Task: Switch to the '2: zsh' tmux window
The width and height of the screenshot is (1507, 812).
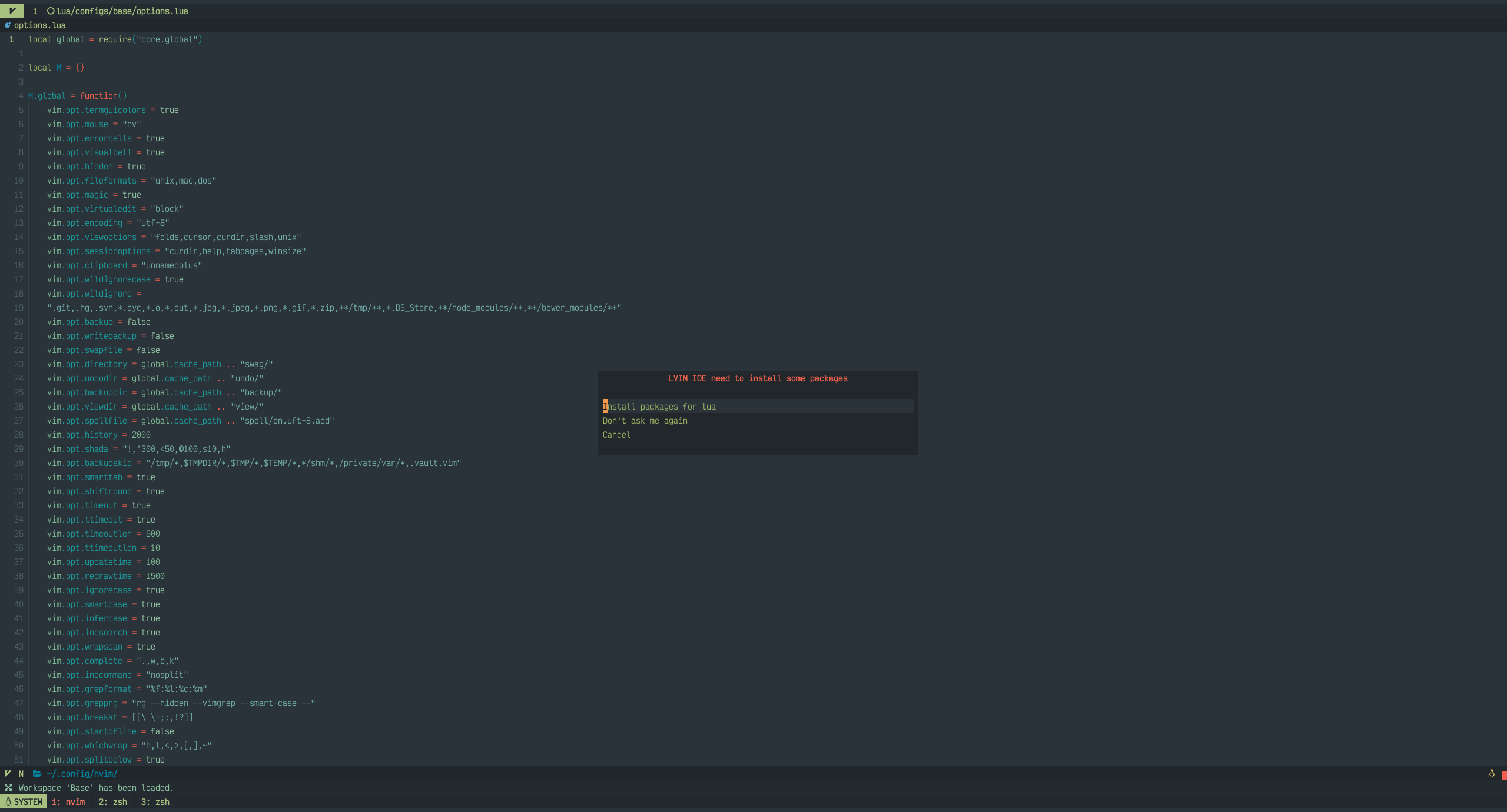Action: [x=112, y=802]
